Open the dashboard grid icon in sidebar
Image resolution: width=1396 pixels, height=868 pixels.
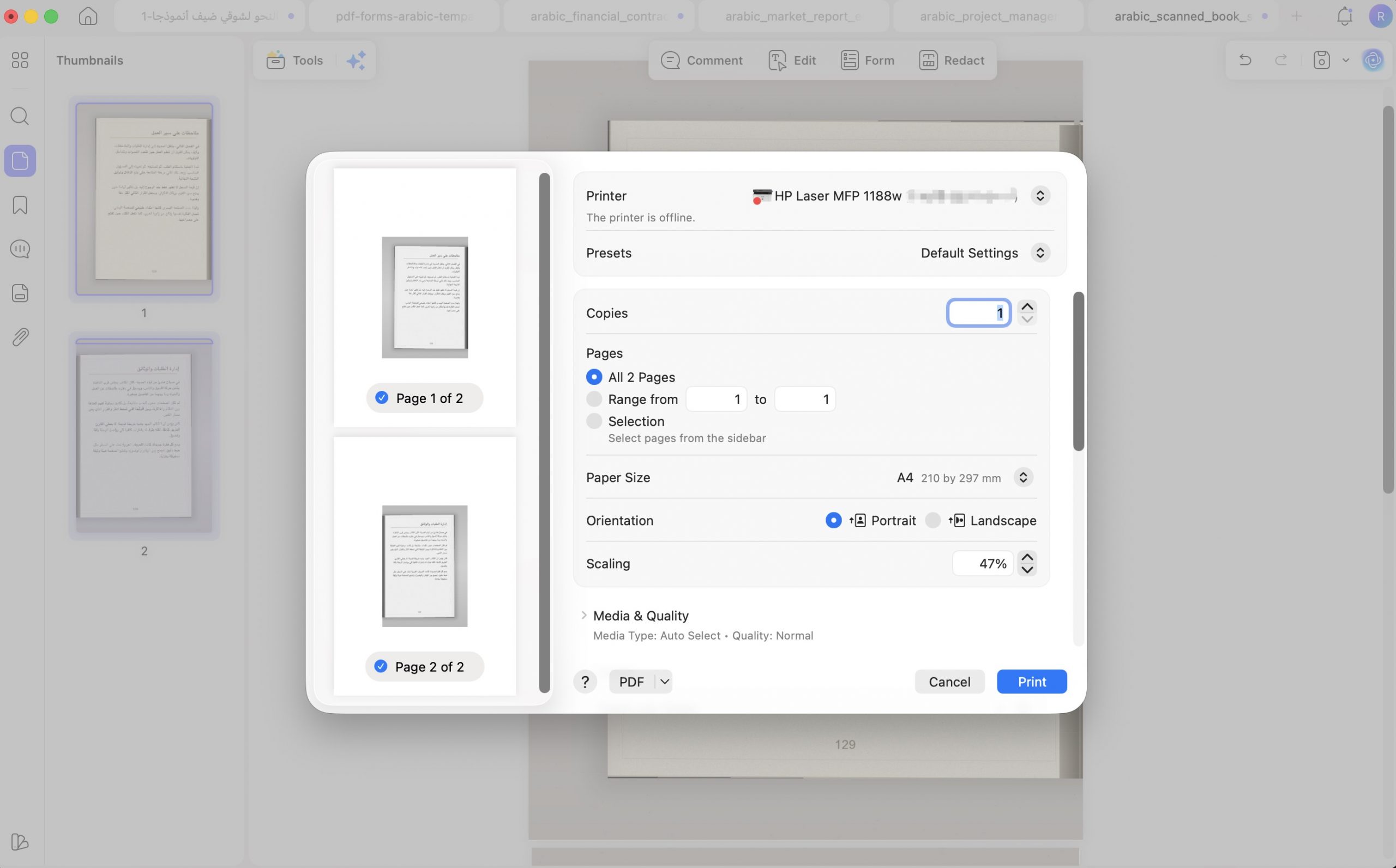coord(20,61)
